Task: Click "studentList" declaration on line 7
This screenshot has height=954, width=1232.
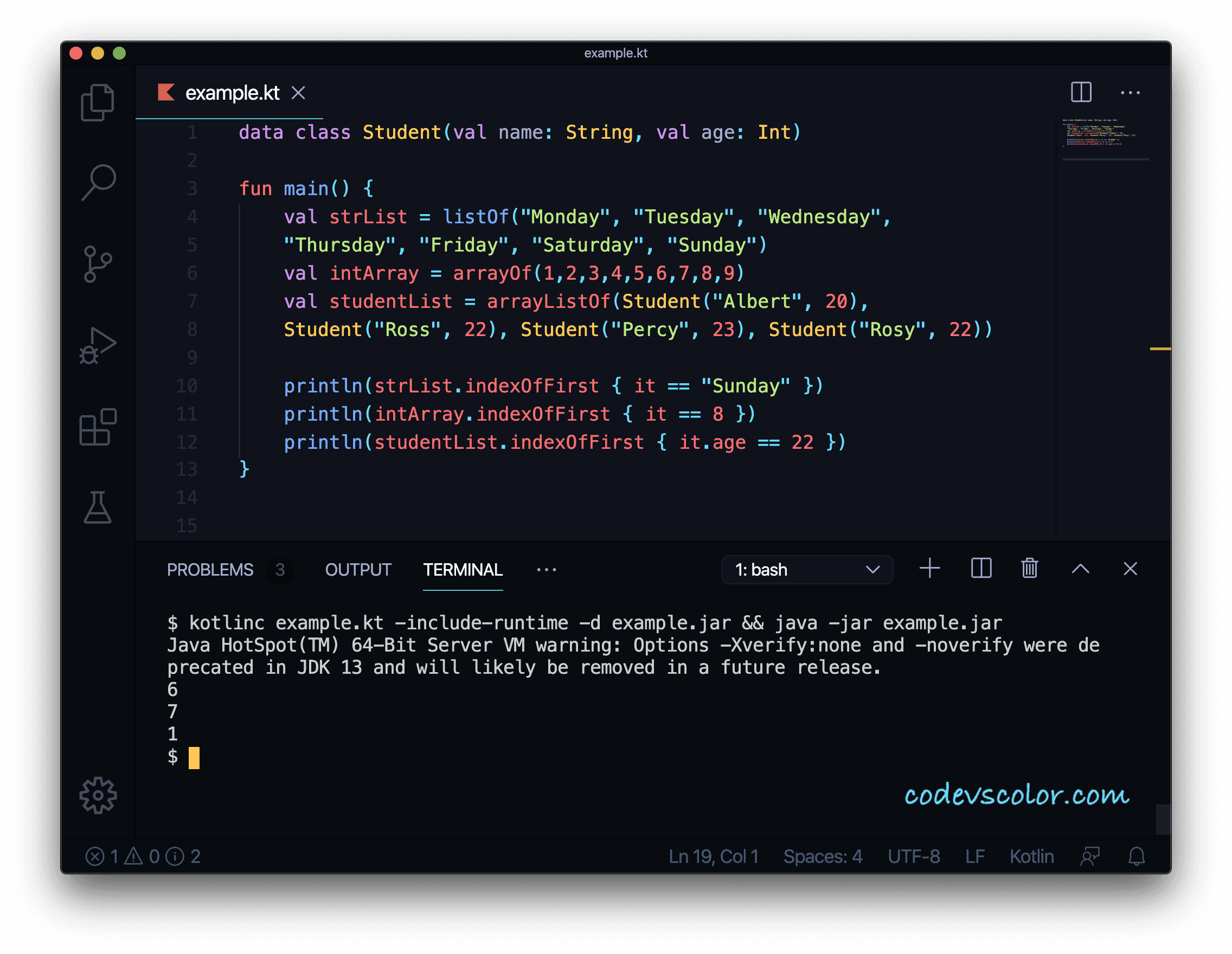Action: point(390,302)
